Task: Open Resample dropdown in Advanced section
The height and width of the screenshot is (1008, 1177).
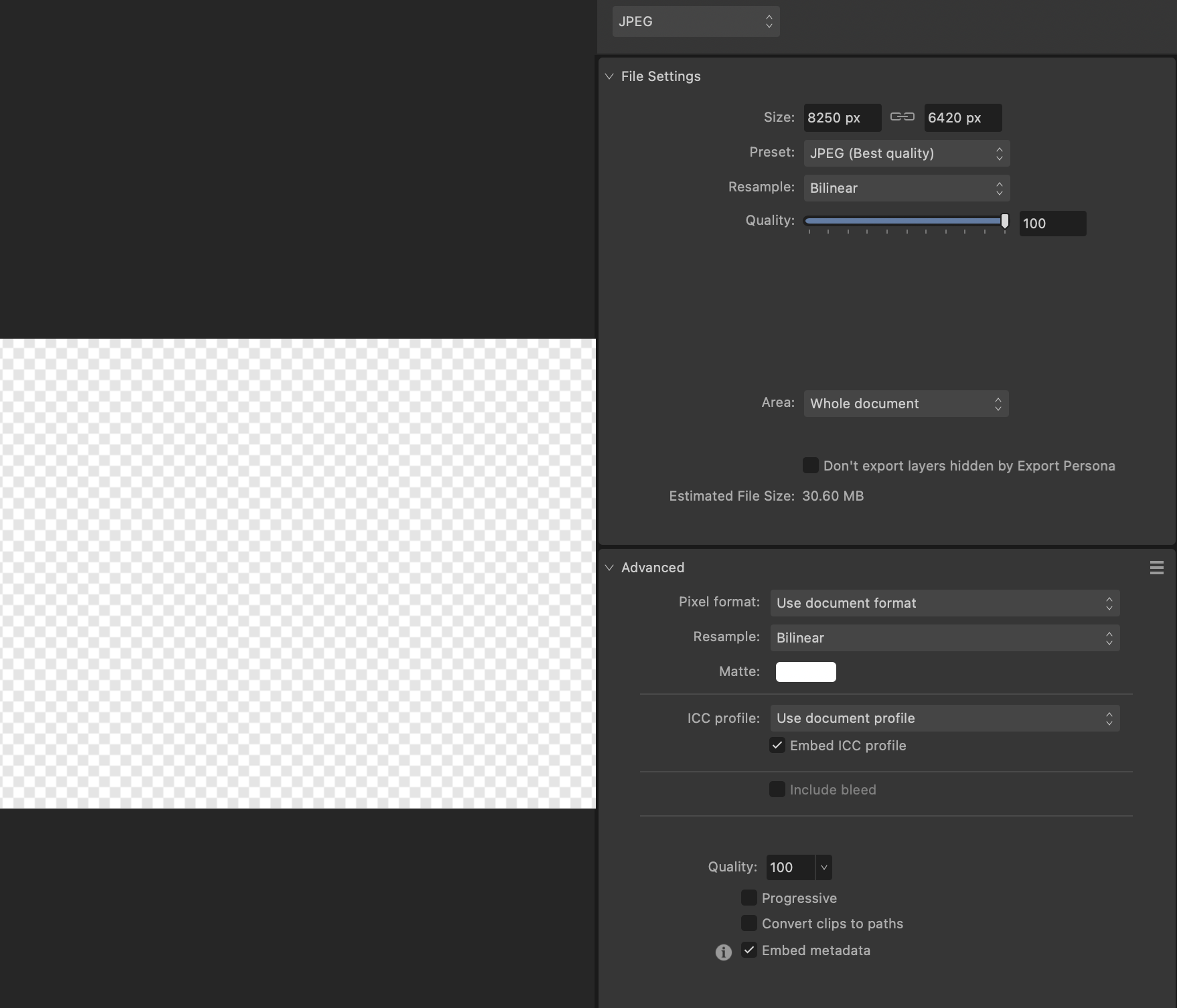Action: pos(944,638)
